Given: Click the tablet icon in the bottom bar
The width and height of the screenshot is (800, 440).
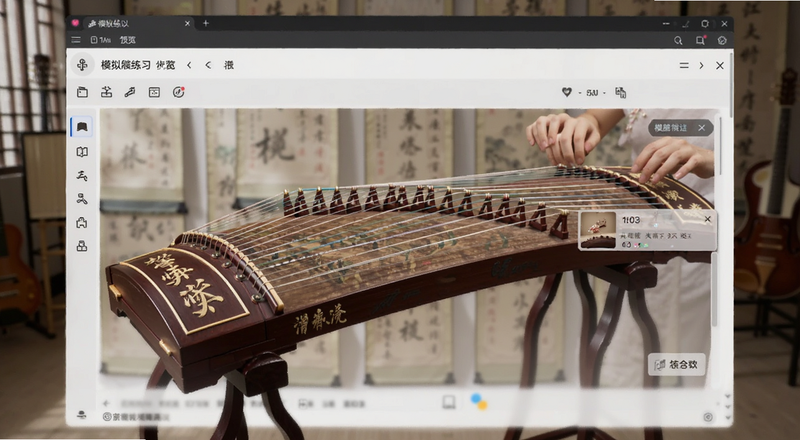Looking at the screenshot, I should coord(449,402).
